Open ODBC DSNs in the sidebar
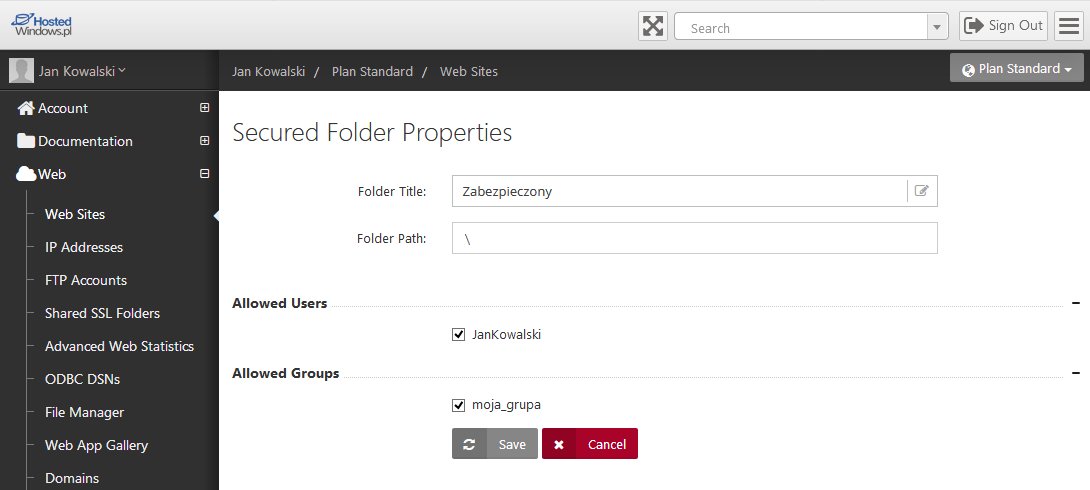This screenshot has width=1090, height=490. tap(82, 379)
